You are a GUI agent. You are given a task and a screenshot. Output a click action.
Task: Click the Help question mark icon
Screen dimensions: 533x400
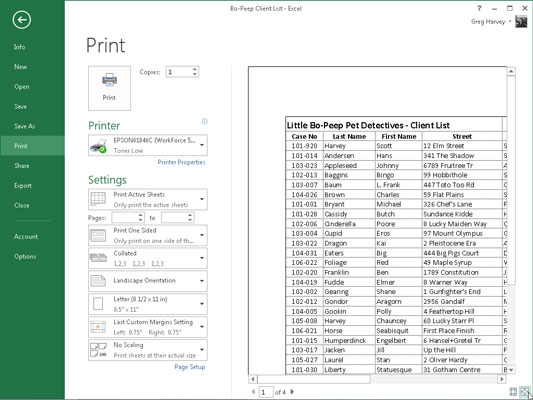[479, 8]
